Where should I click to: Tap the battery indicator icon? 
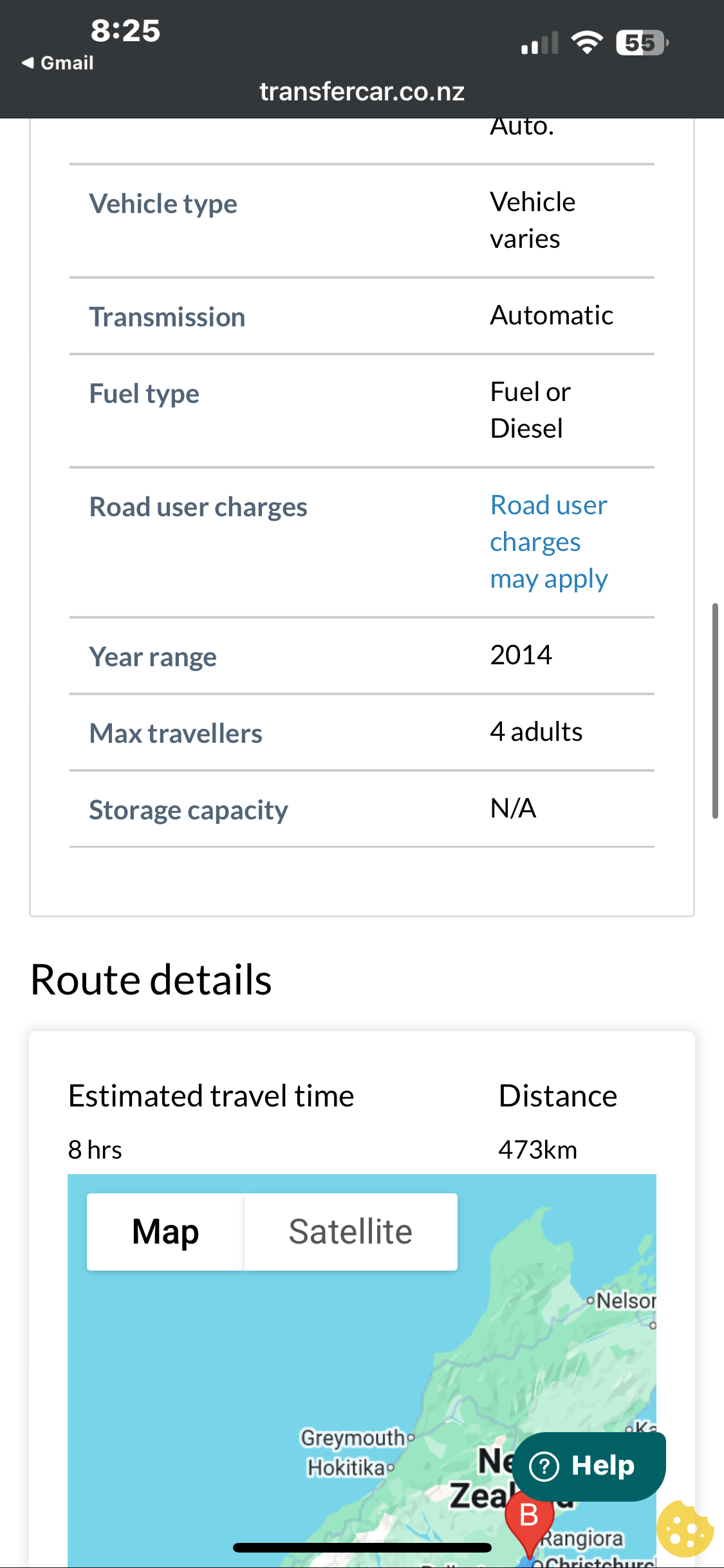tap(641, 43)
